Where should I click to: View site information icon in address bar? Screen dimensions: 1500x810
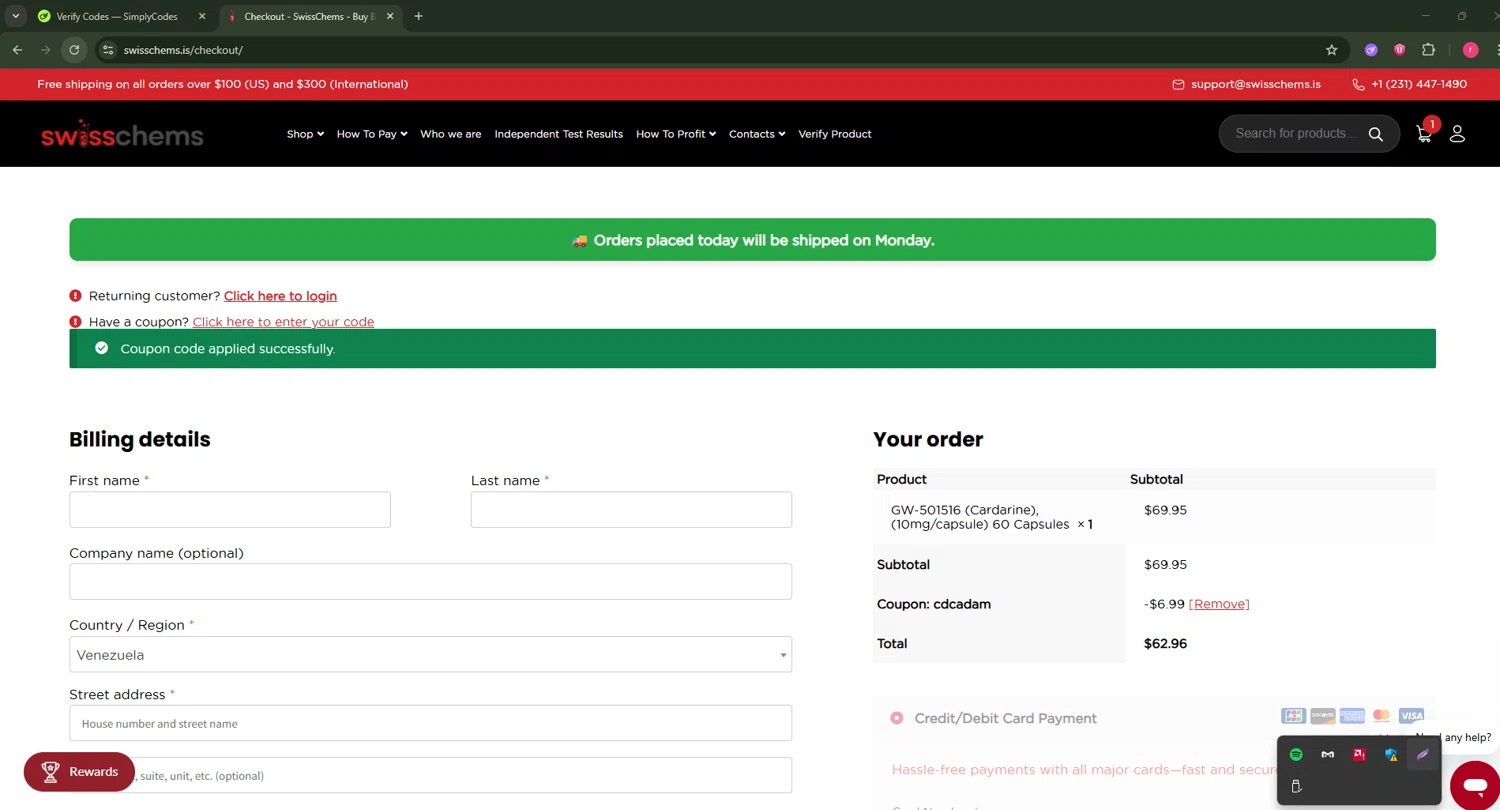(x=108, y=50)
